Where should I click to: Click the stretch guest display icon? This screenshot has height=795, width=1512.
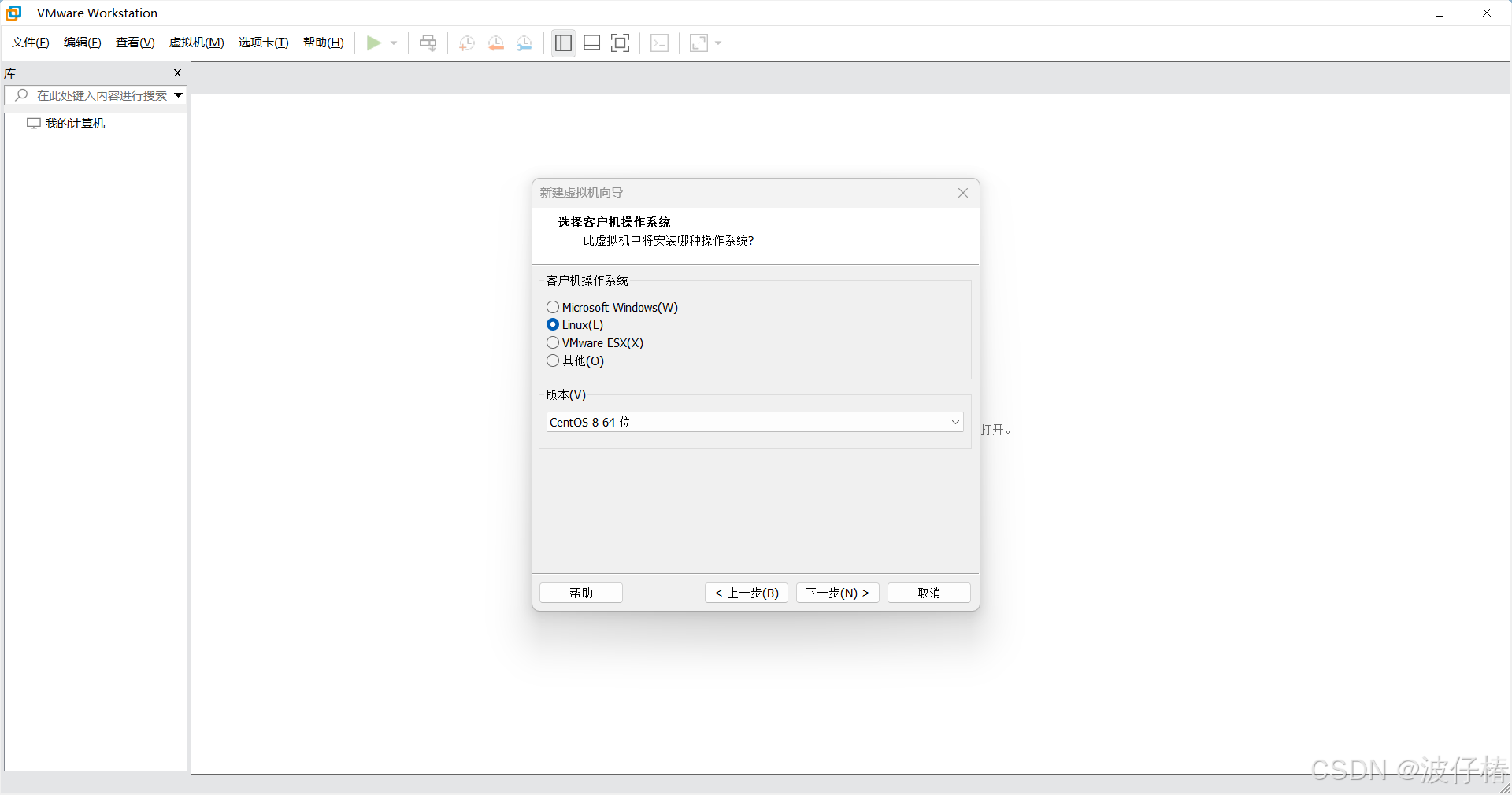[699, 43]
